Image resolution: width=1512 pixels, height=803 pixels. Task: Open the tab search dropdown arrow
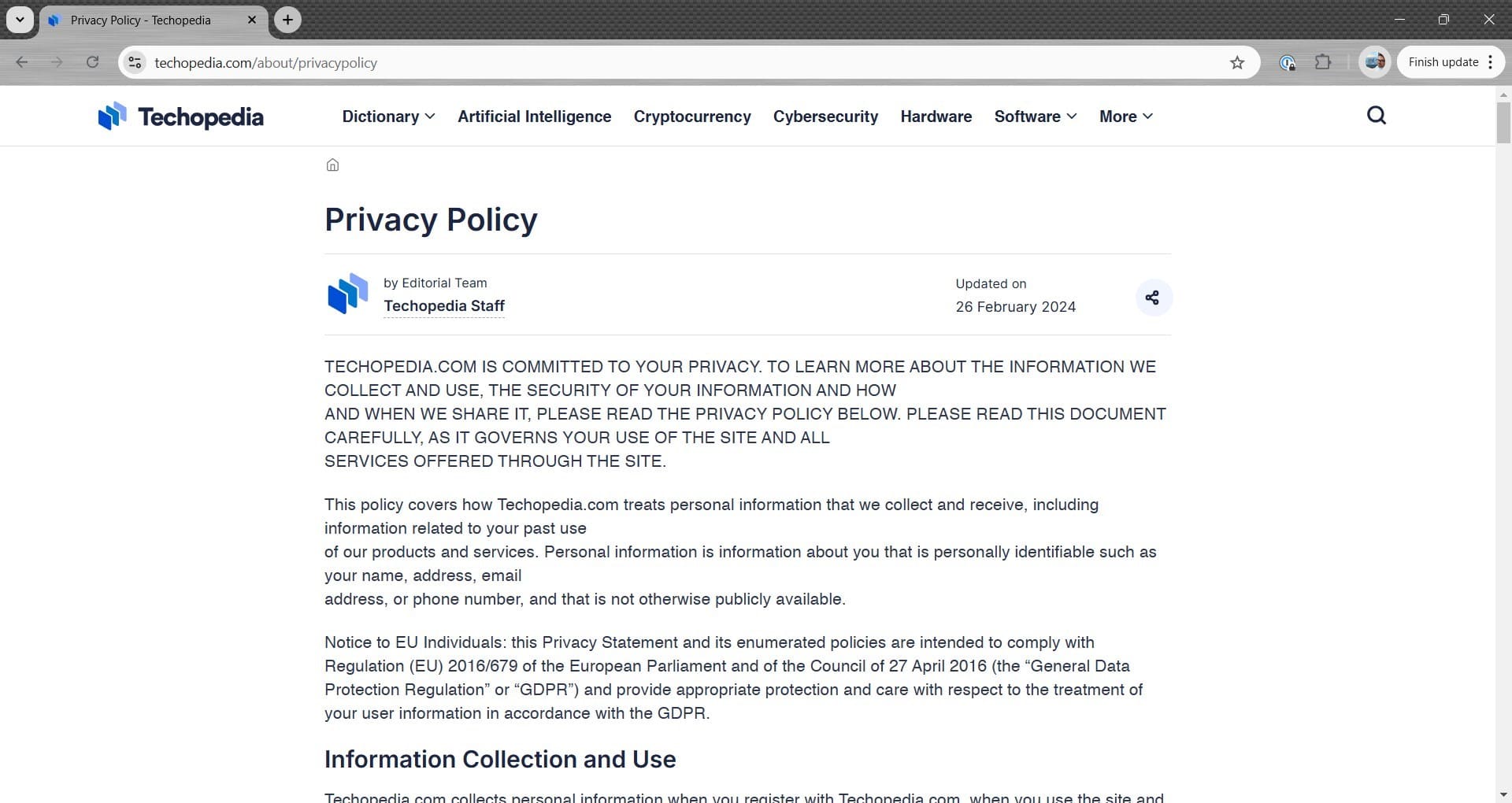pos(20,20)
